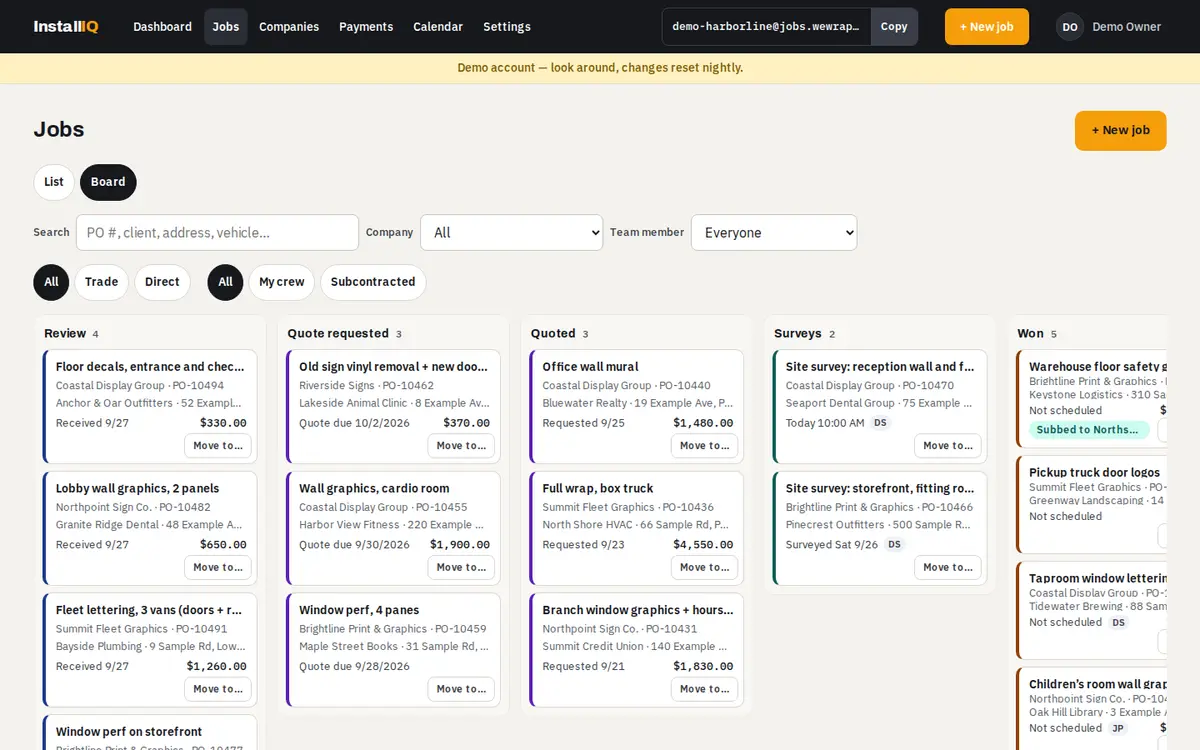Click + New job beside Jobs heading

point(1121,131)
